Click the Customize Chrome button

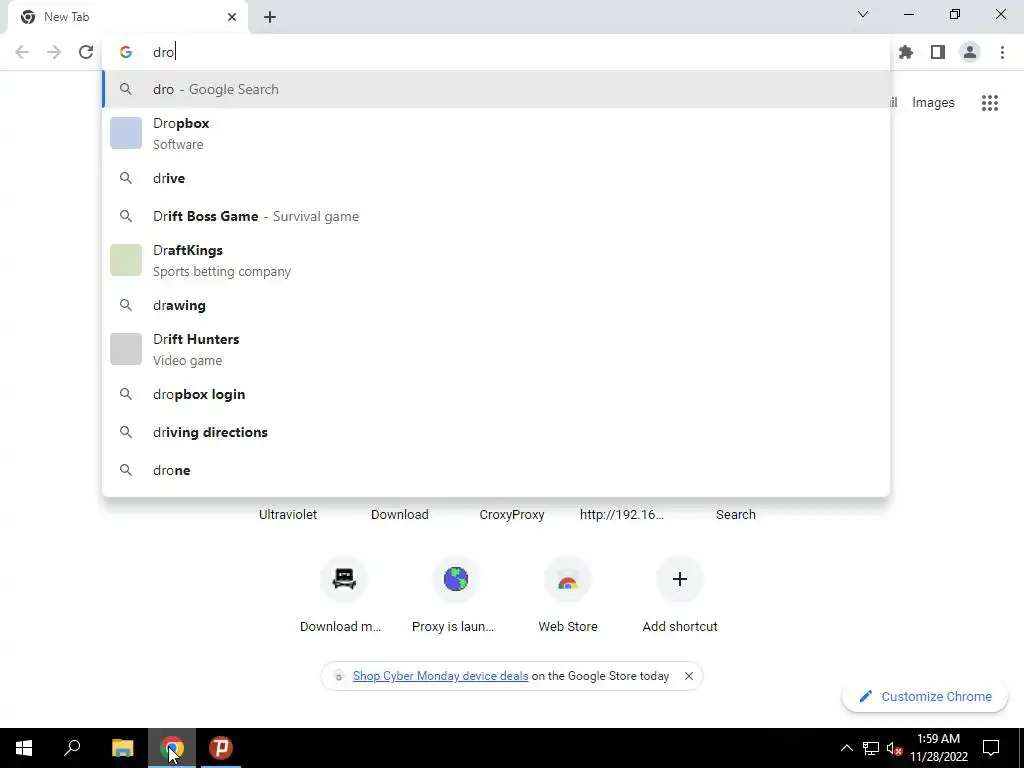pos(925,696)
